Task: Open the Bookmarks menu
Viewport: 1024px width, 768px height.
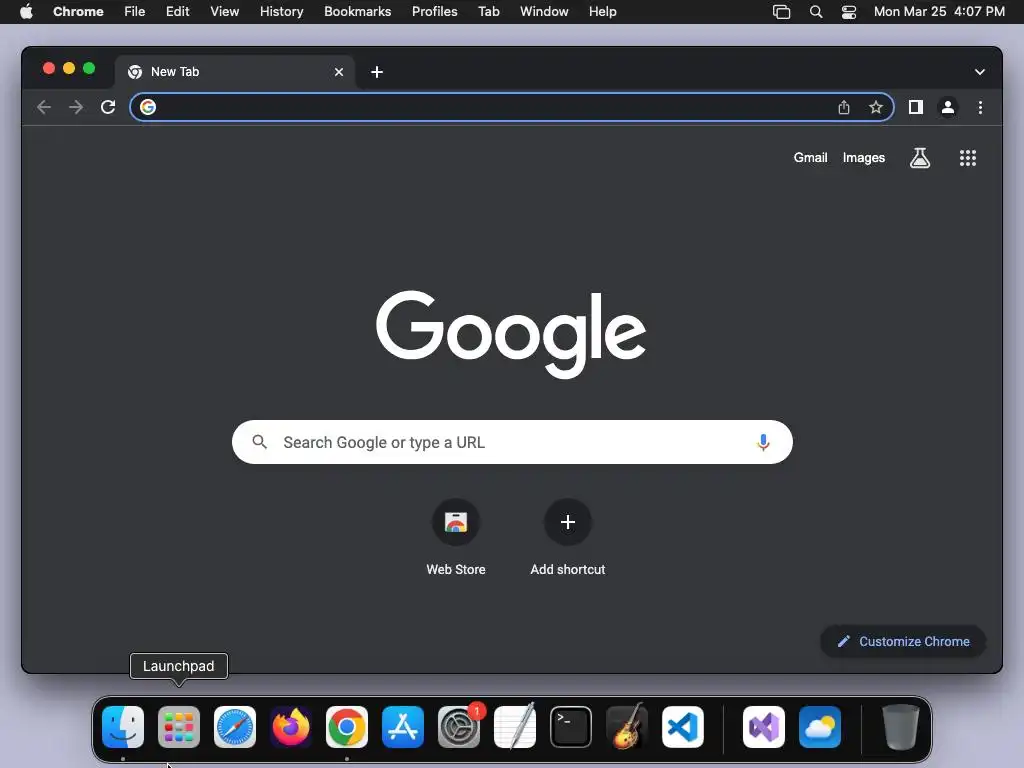Action: click(358, 12)
